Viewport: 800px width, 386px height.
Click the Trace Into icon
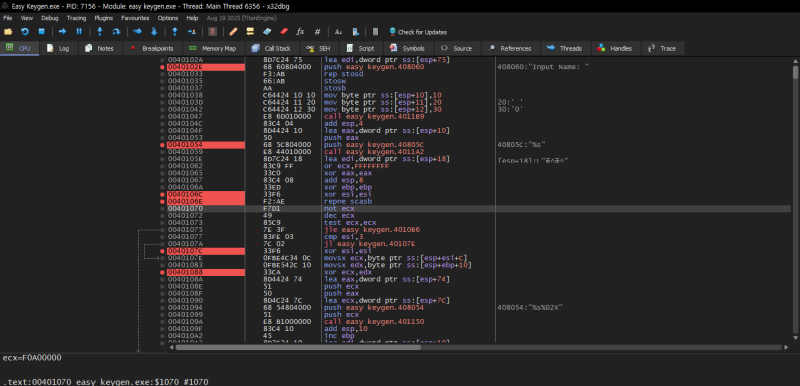137,32
